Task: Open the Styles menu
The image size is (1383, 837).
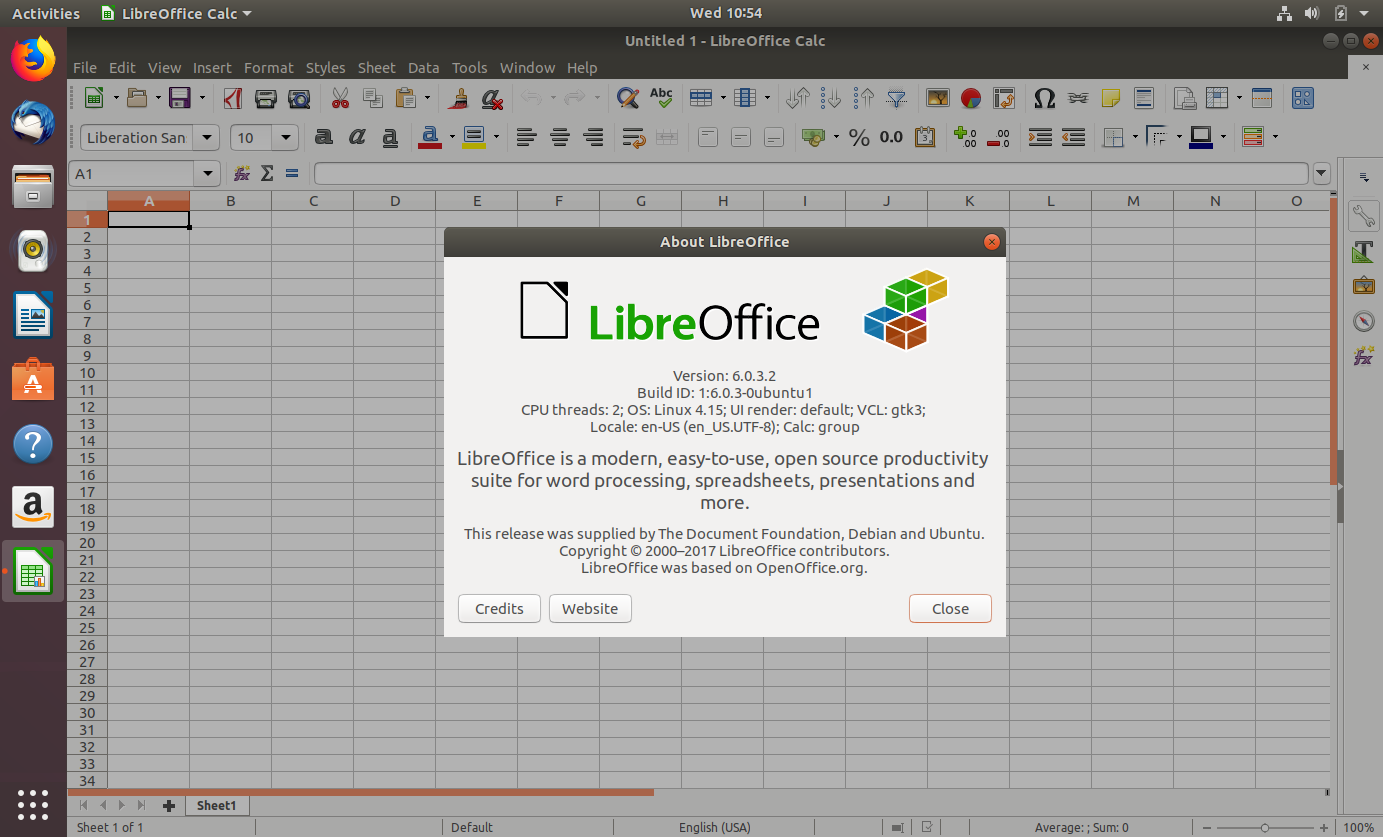Action: pos(325,68)
